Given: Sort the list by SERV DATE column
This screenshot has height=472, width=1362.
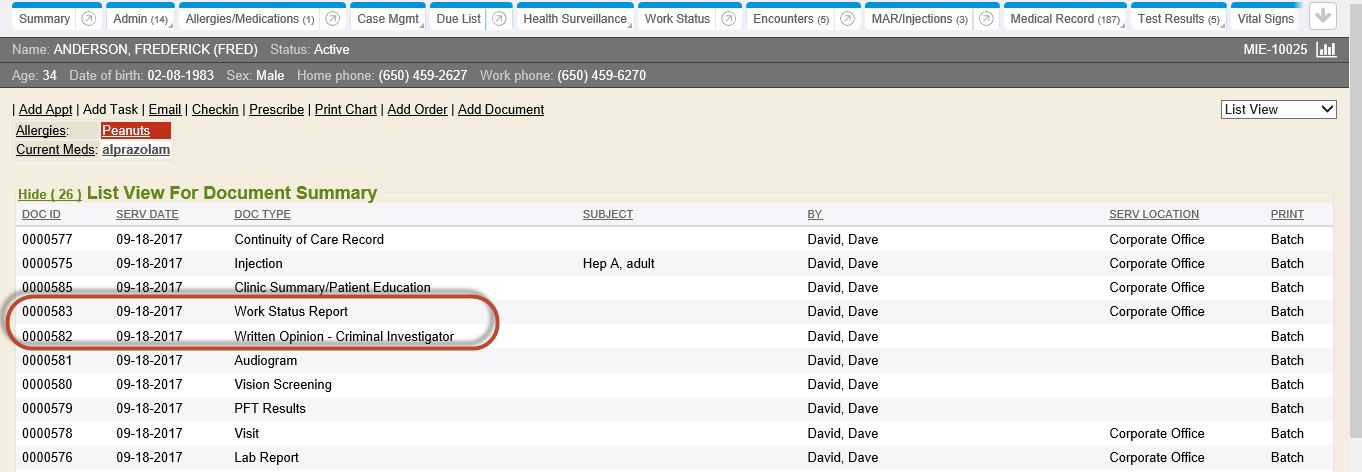Looking at the screenshot, I should (147, 215).
